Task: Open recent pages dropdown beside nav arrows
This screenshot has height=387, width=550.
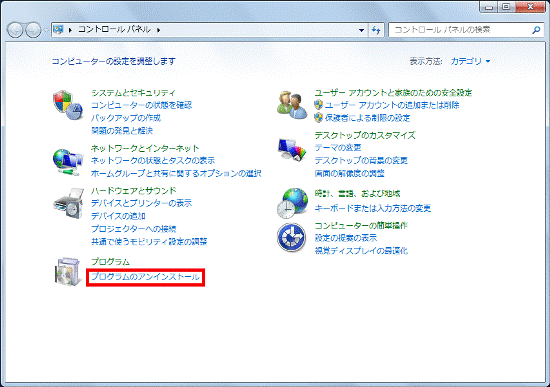Action: [45, 30]
